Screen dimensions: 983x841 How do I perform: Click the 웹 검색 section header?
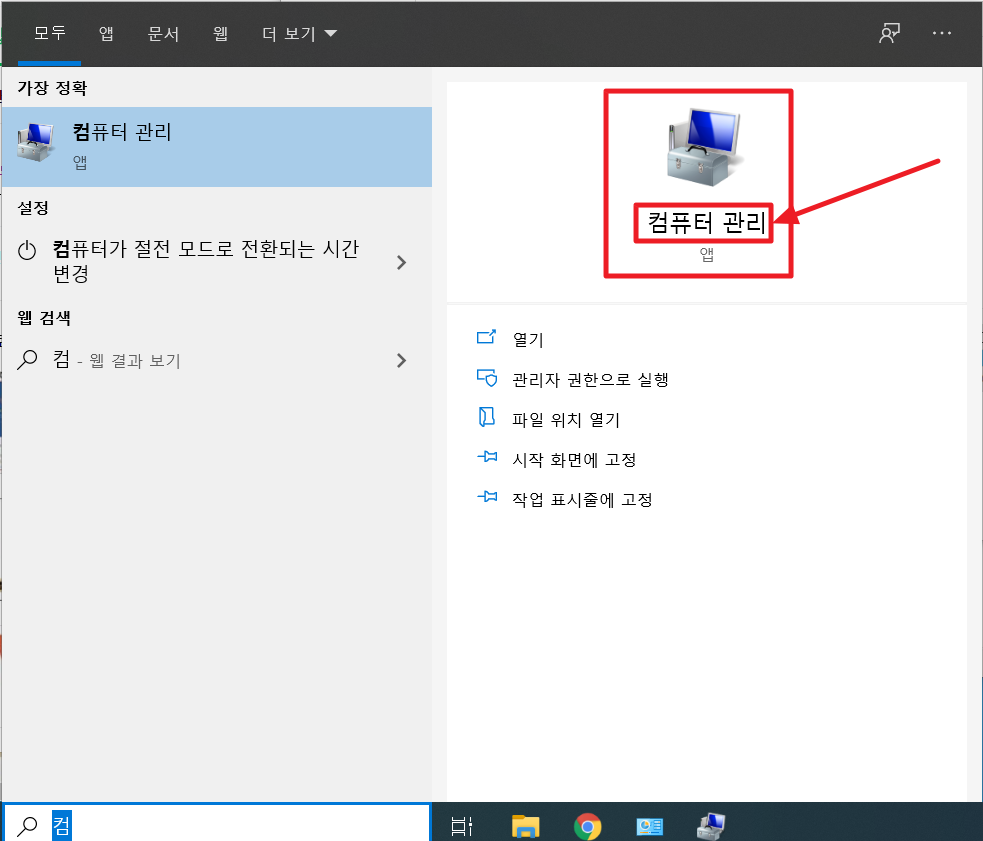tap(44, 318)
